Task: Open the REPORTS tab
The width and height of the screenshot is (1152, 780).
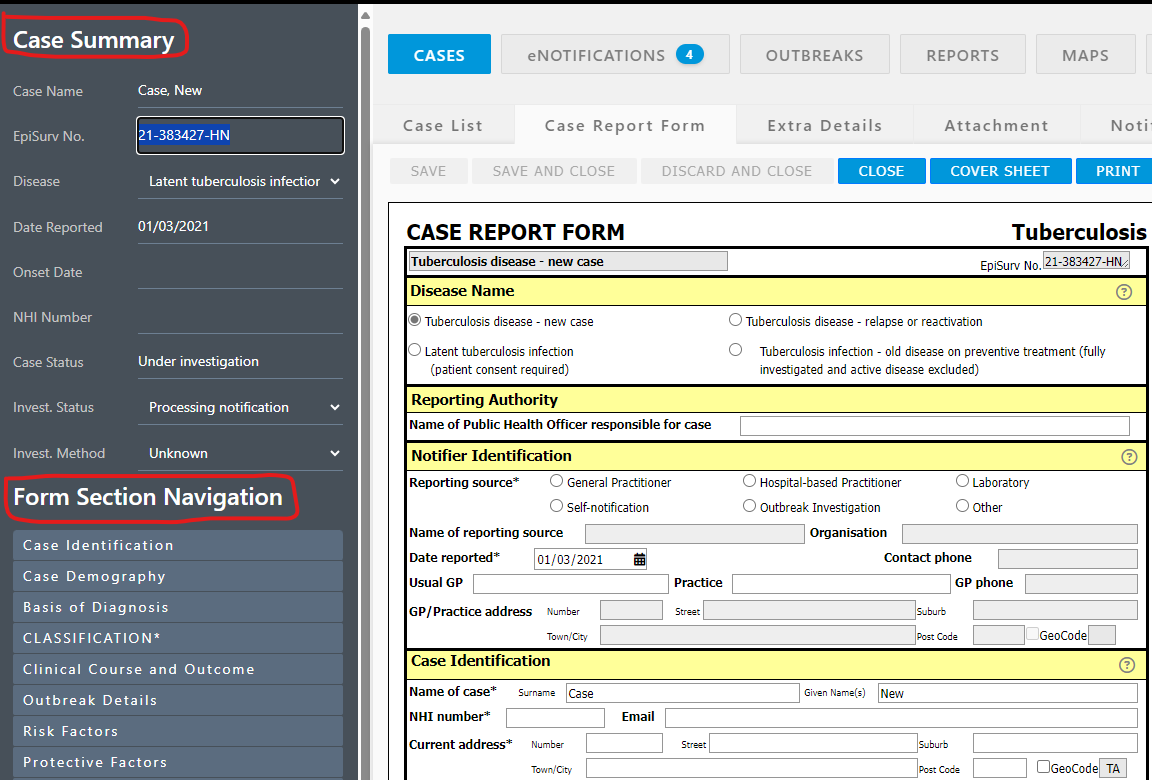Action: [962, 54]
